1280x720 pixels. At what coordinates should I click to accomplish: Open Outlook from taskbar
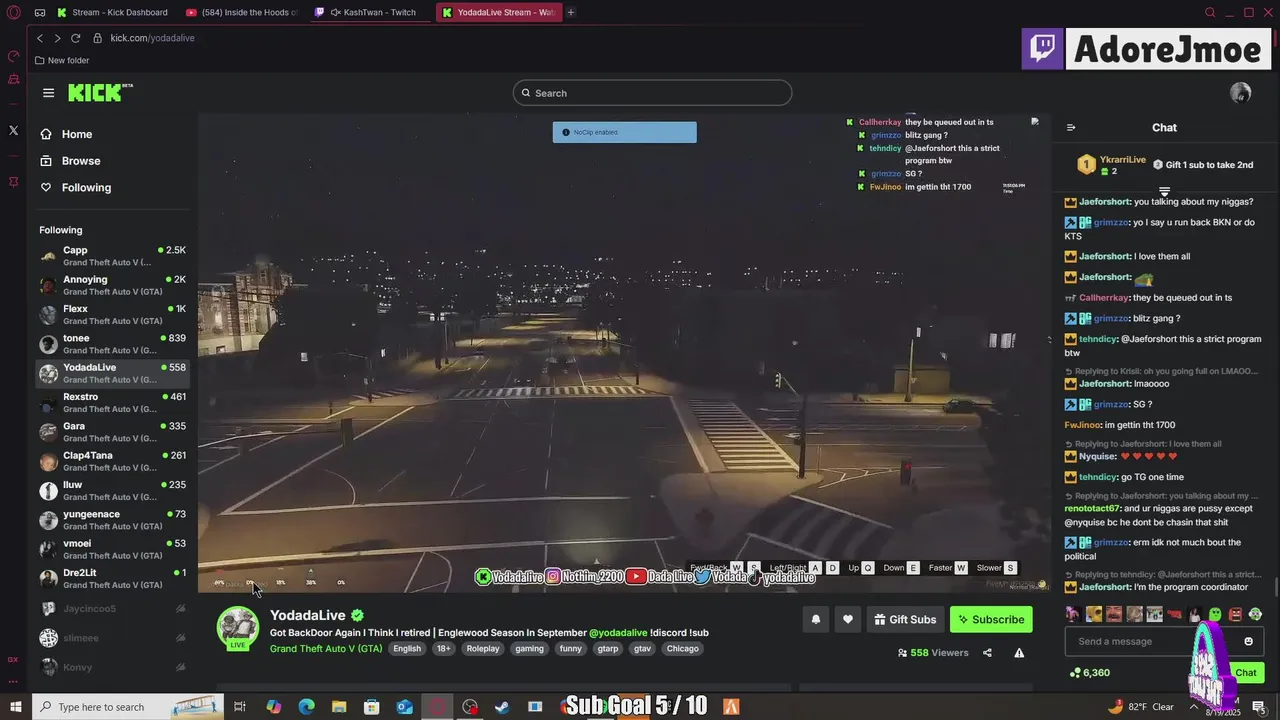[404, 707]
